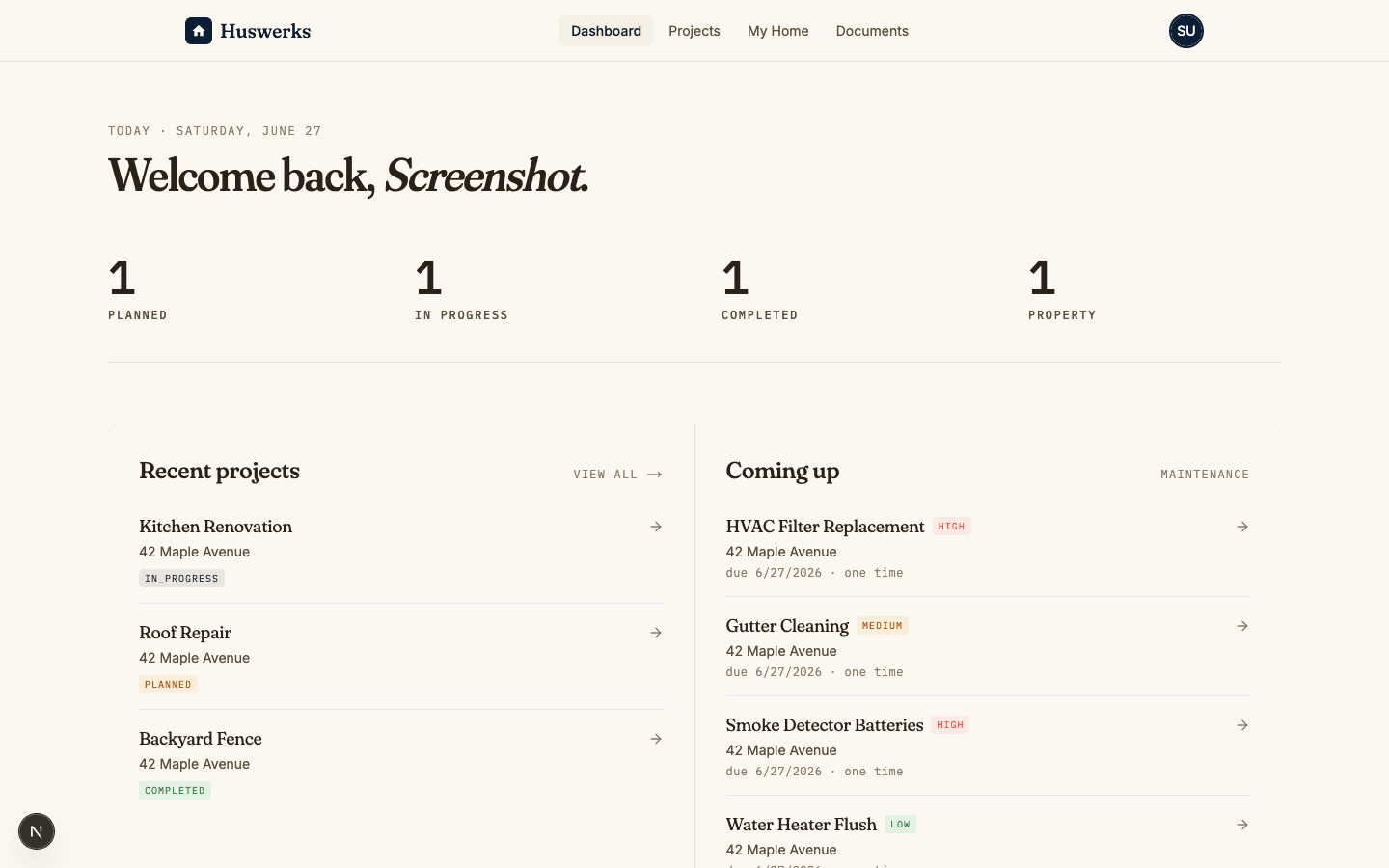Click the HIGH badge beside HVAC Filter Replacement
The image size is (1389, 868).
point(951,527)
